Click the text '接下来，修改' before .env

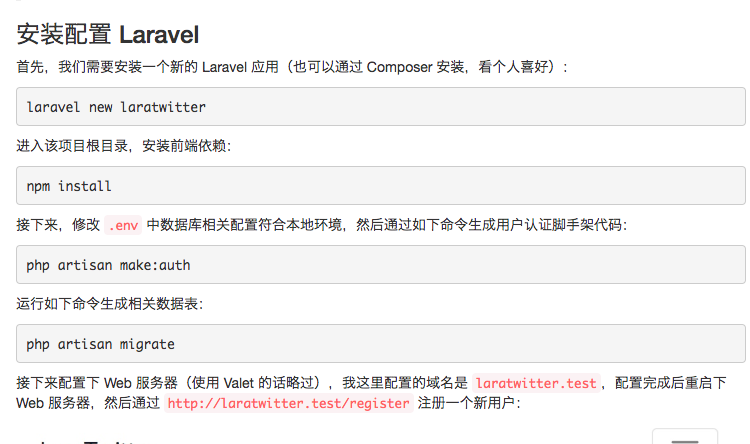(x=58, y=225)
